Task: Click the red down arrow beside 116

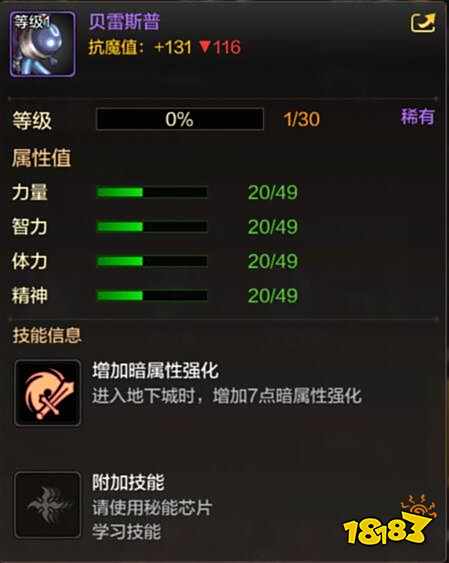Action: [x=205, y=47]
